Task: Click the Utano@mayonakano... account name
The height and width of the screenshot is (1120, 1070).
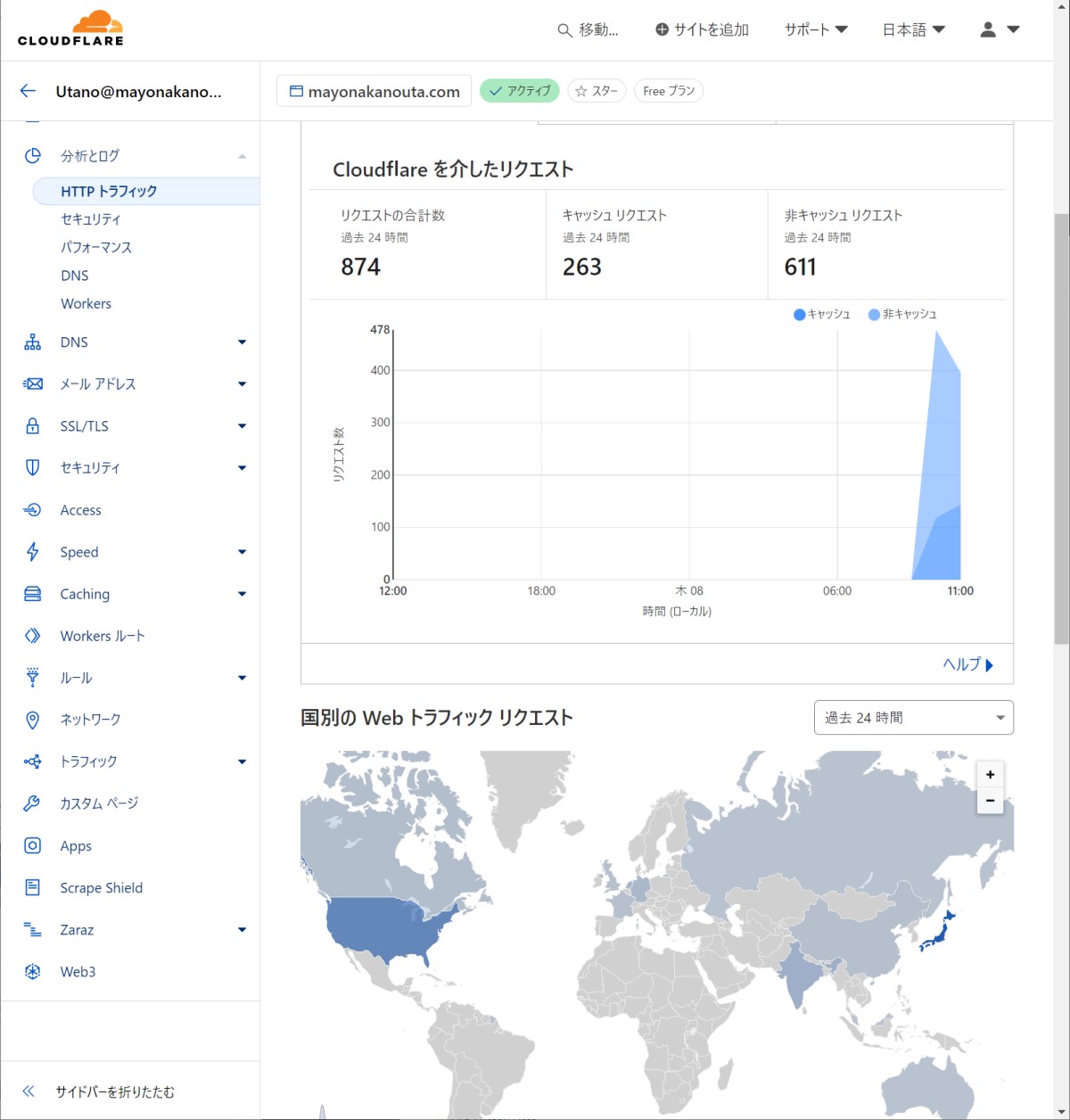Action: click(x=138, y=91)
